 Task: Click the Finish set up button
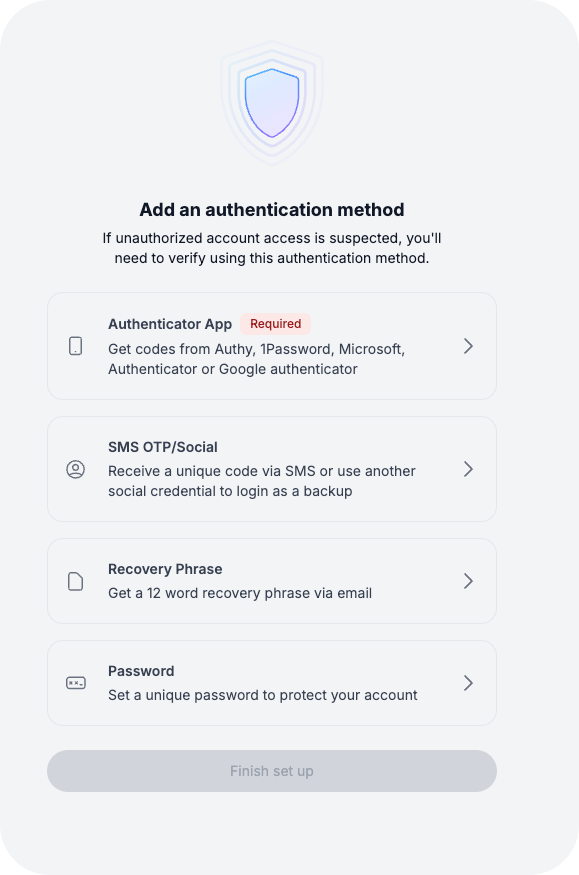(x=272, y=771)
